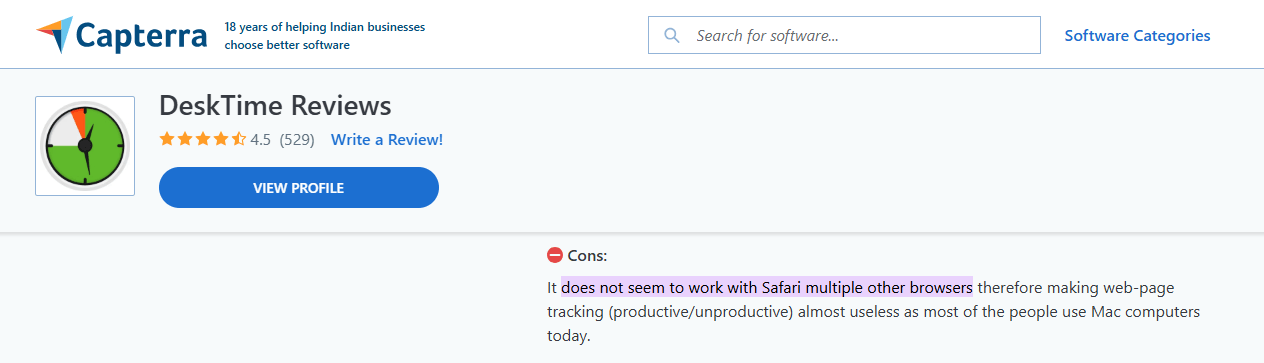Click the DeskTime clock logo thumbnail
1264x363 pixels.
point(85,146)
